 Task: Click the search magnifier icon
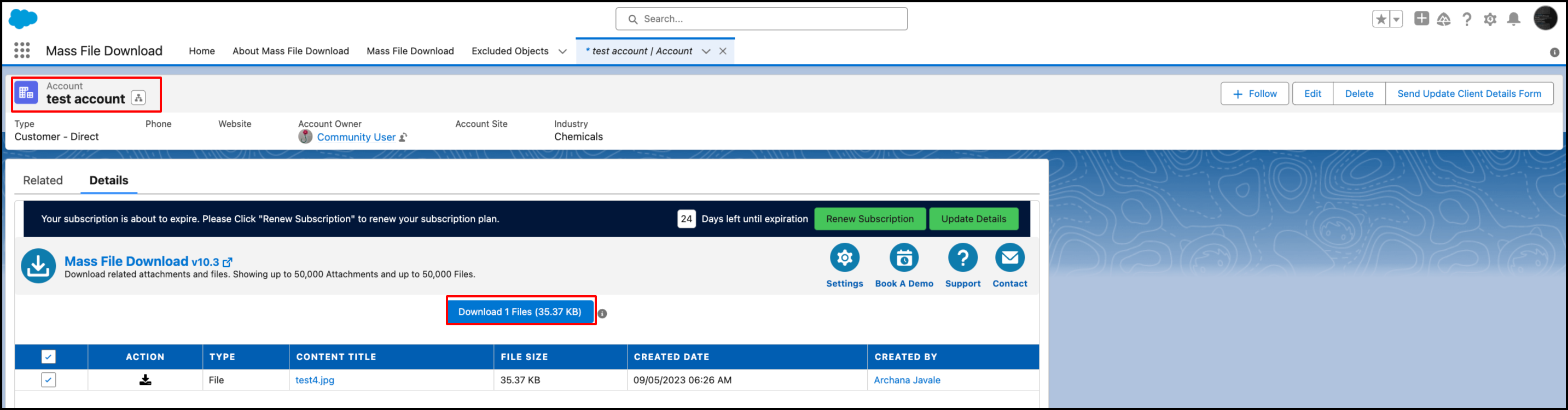point(632,20)
